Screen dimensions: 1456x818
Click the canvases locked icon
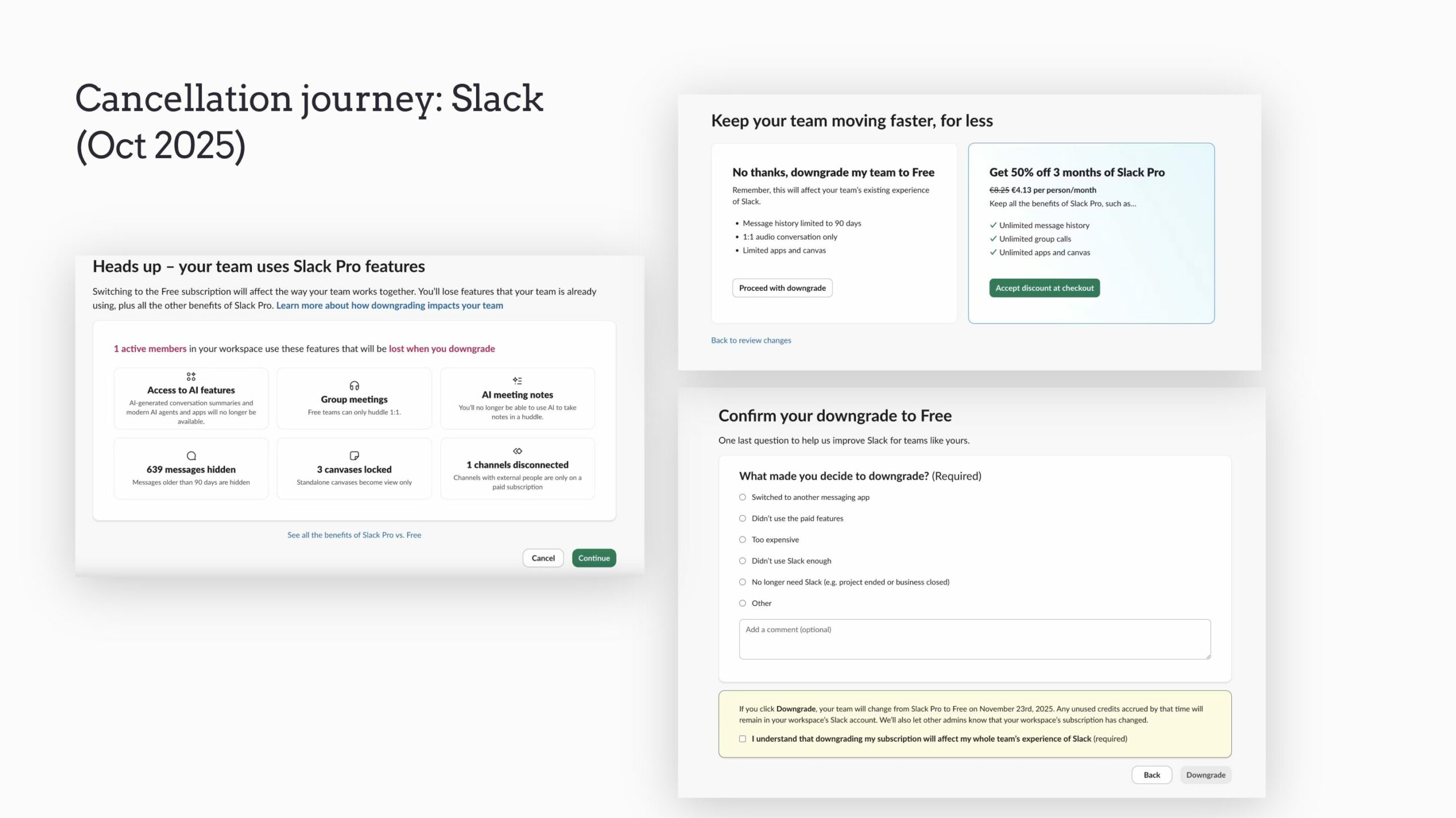(354, 455)
